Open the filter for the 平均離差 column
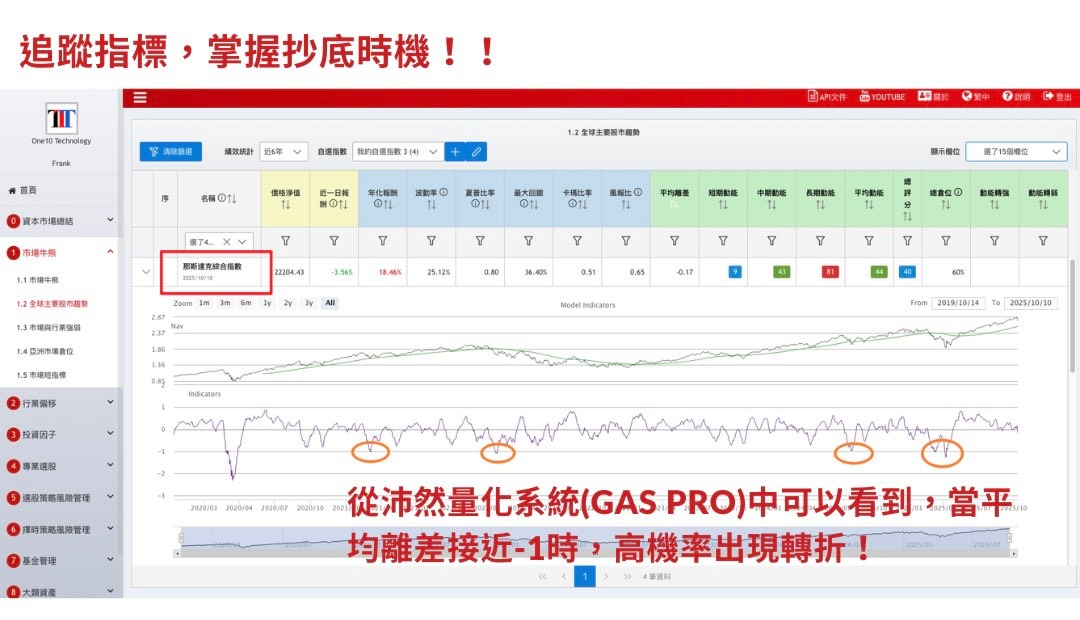The image size is (1080, 620). point(674,241)
